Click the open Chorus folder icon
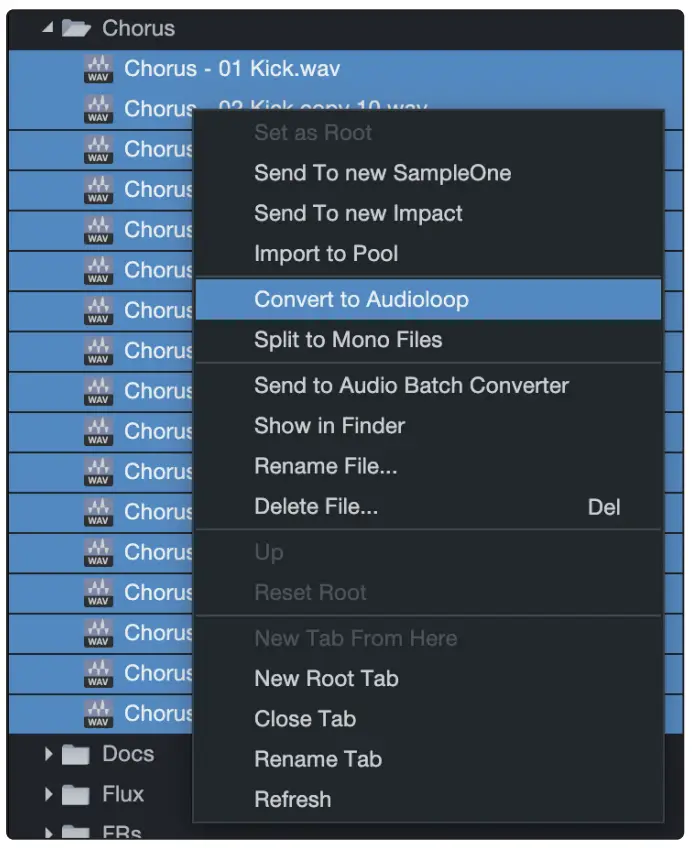 pyautogui.click(x=77, y=29)
